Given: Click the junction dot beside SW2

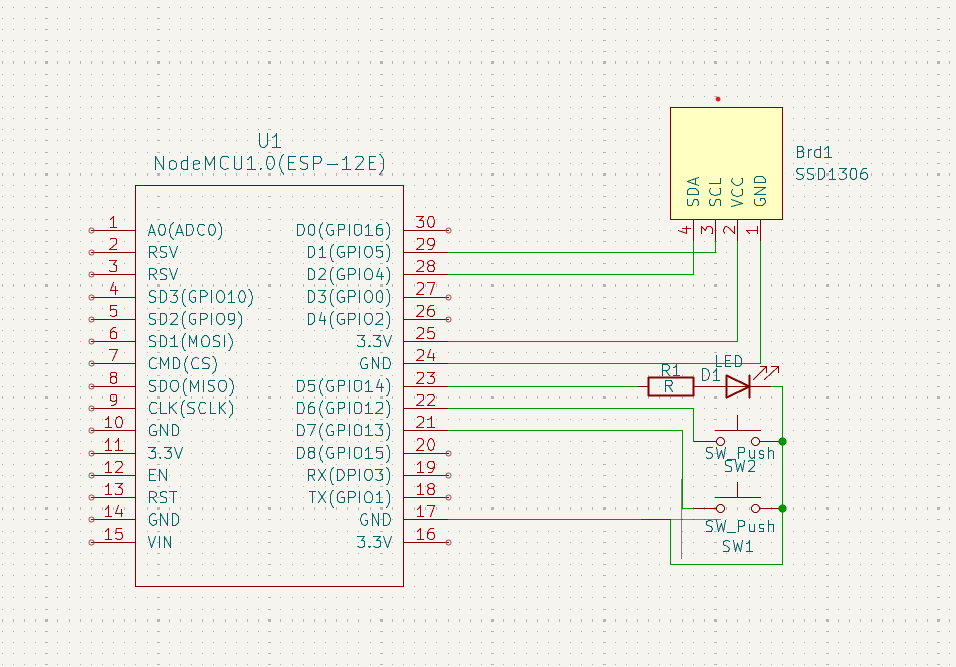Looking at the screenshot, I should point(782,441).
